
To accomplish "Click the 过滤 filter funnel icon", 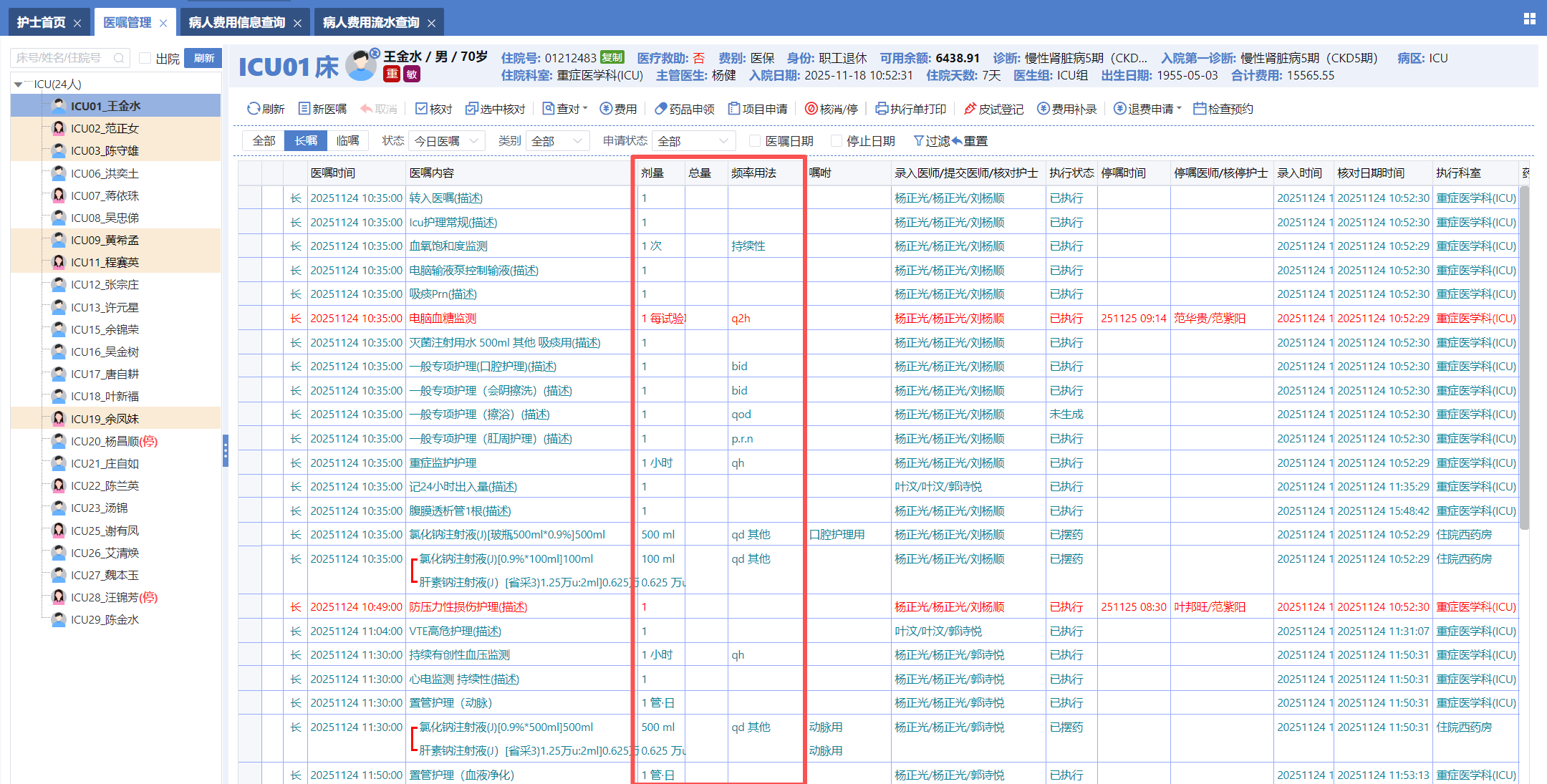I will (x=918, y=141).
